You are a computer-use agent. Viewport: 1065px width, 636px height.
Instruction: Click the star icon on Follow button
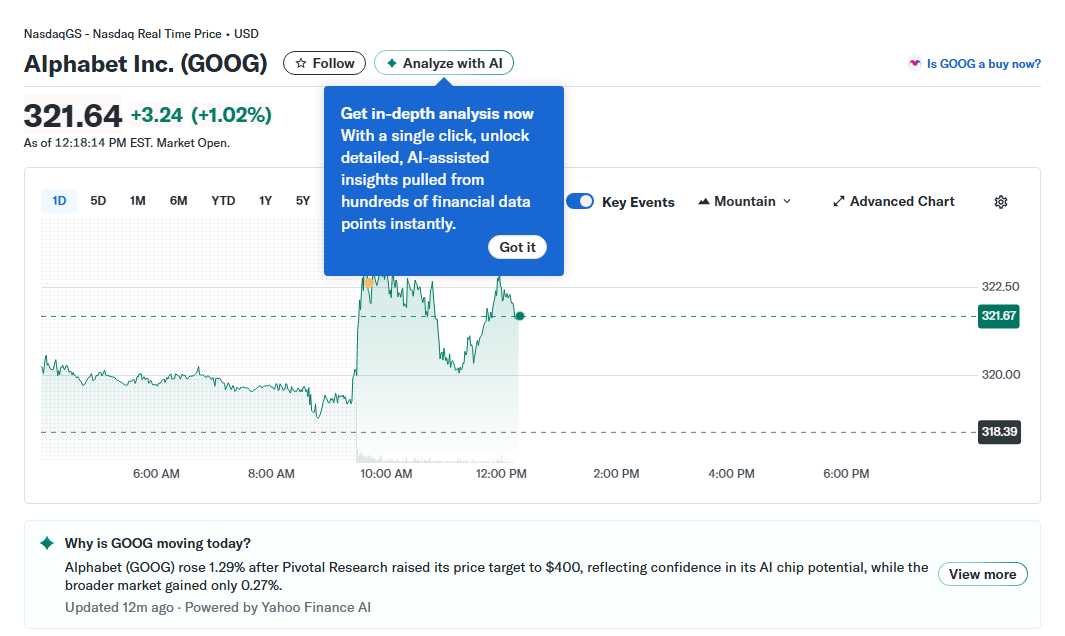(302, 62)
